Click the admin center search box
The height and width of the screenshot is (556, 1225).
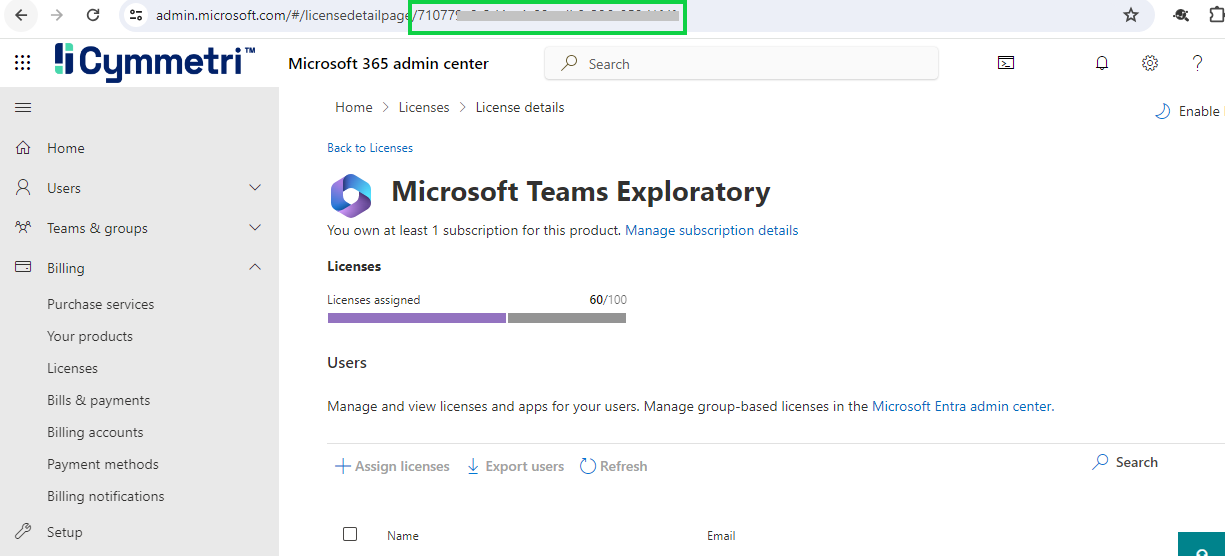[741, 64]
